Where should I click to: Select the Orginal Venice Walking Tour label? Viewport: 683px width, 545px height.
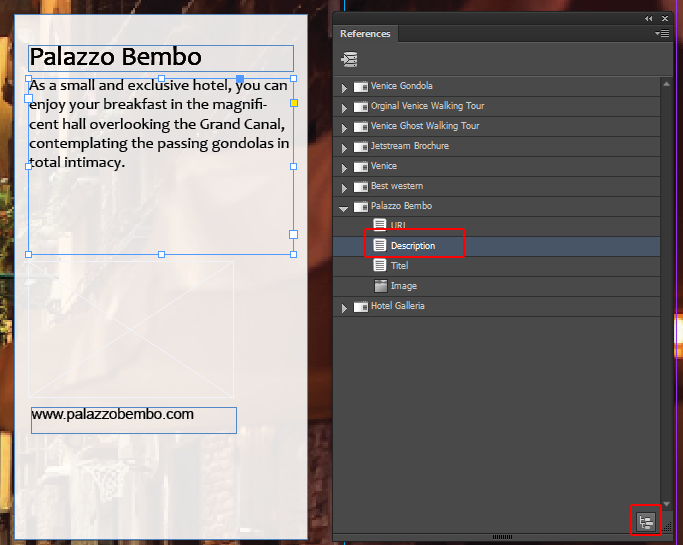[427, 106]
